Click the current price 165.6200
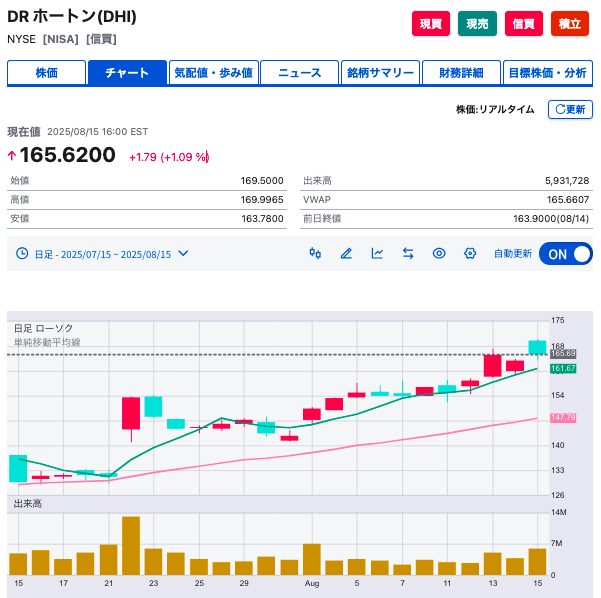This screenshot has width=601, height=598. 67,155
